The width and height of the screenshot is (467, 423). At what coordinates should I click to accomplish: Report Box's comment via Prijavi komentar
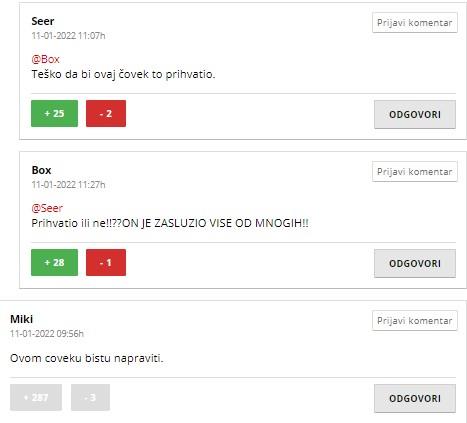point(415,172)
